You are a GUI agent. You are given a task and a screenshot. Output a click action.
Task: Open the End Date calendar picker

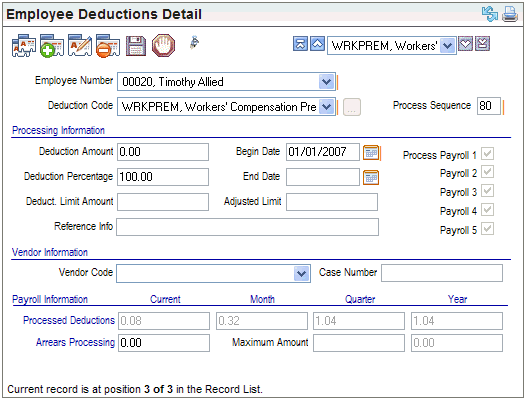[371, 178]
